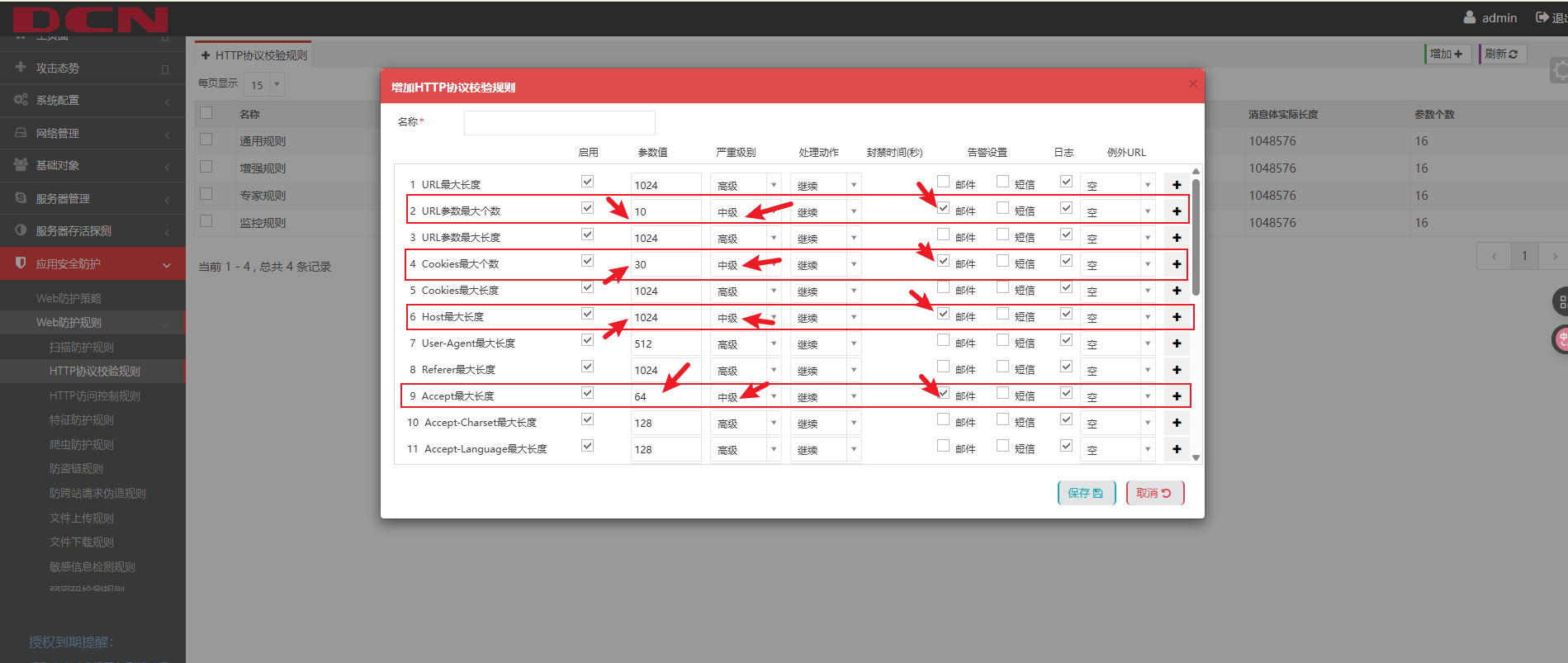
Task: Open 处理动作 dropdown for Cookies最大个数
Action: coord(826,264)
